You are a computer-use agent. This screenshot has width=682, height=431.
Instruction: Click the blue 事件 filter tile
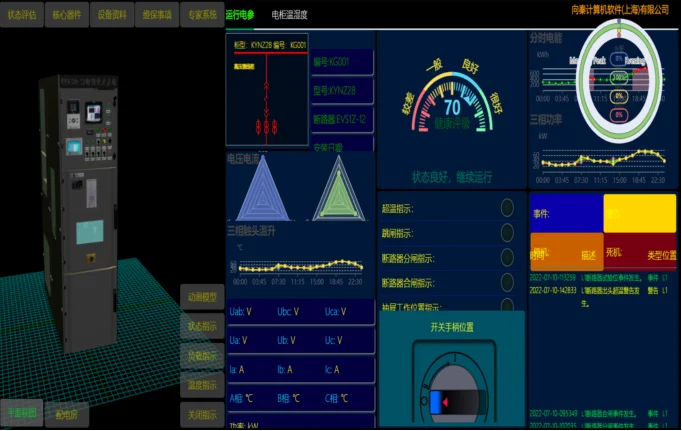(x=566, y=213)
